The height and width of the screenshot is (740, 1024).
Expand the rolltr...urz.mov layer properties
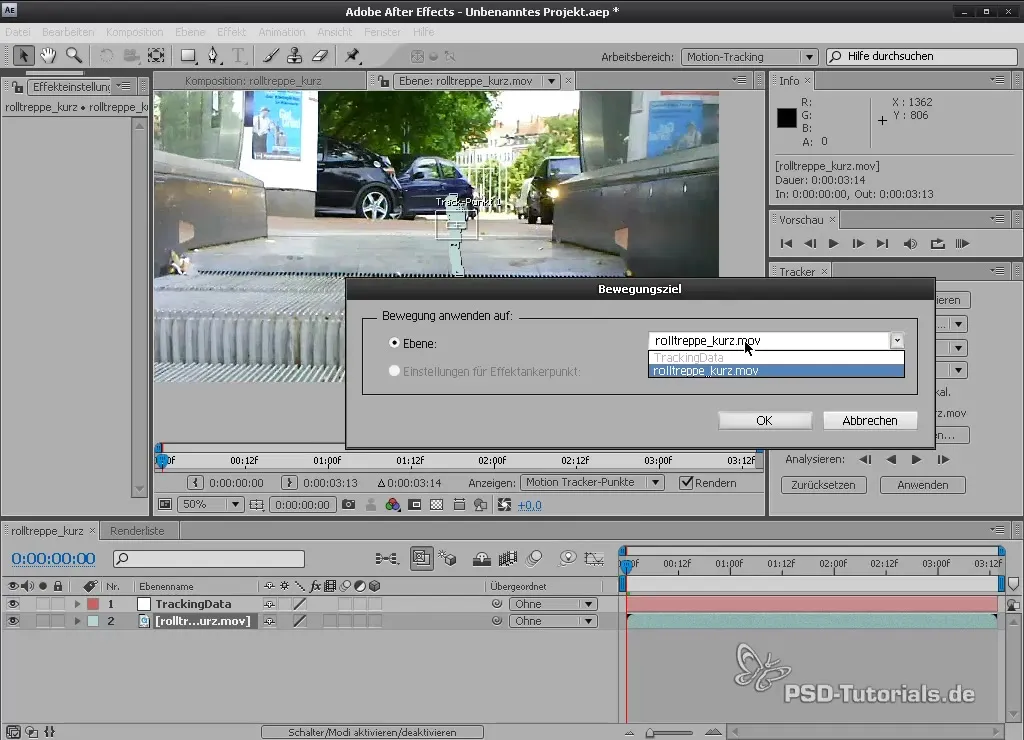[77, 621]
